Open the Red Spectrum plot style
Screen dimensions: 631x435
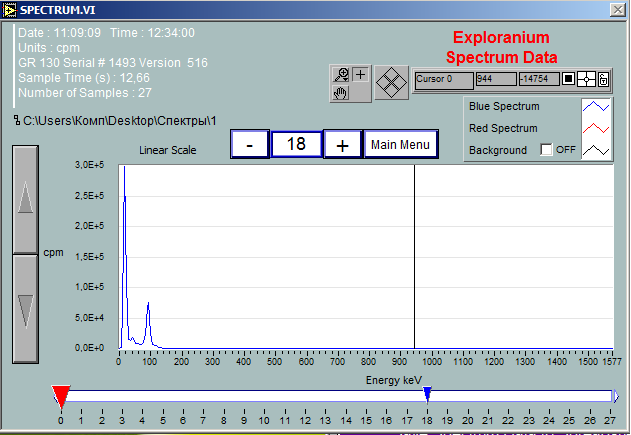coord(598,128)
